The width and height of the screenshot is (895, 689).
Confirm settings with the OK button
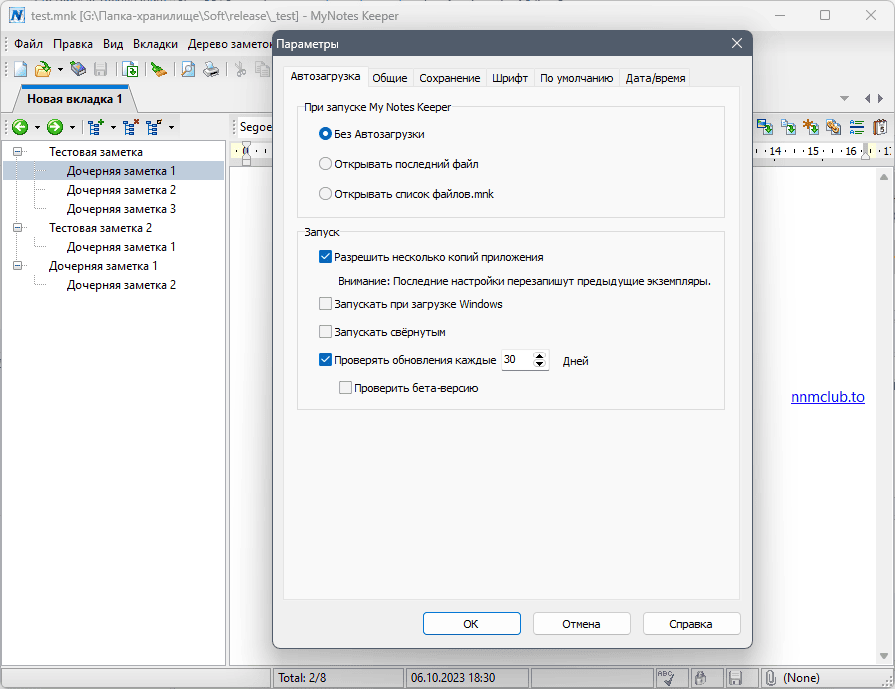click(471, 624)
